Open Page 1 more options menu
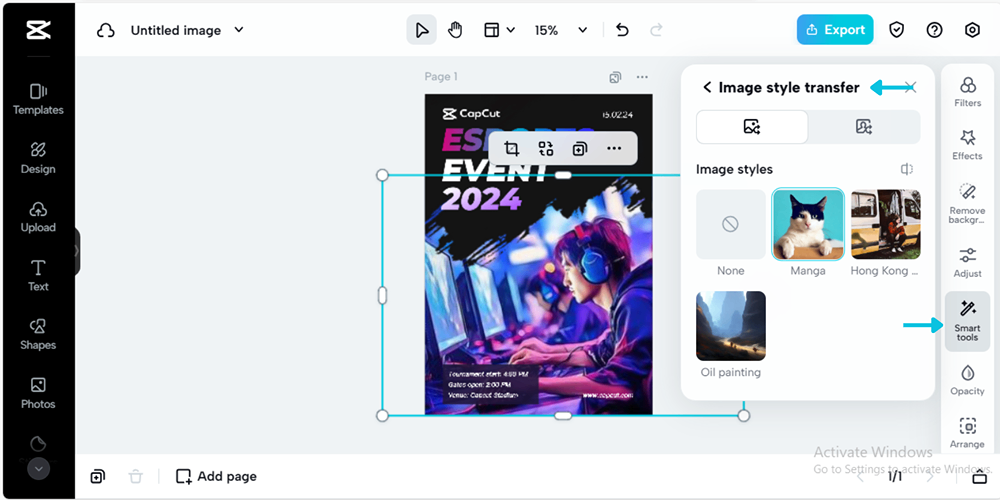The width and height of the screenshot is (1000, 500). tap(642, 77)
